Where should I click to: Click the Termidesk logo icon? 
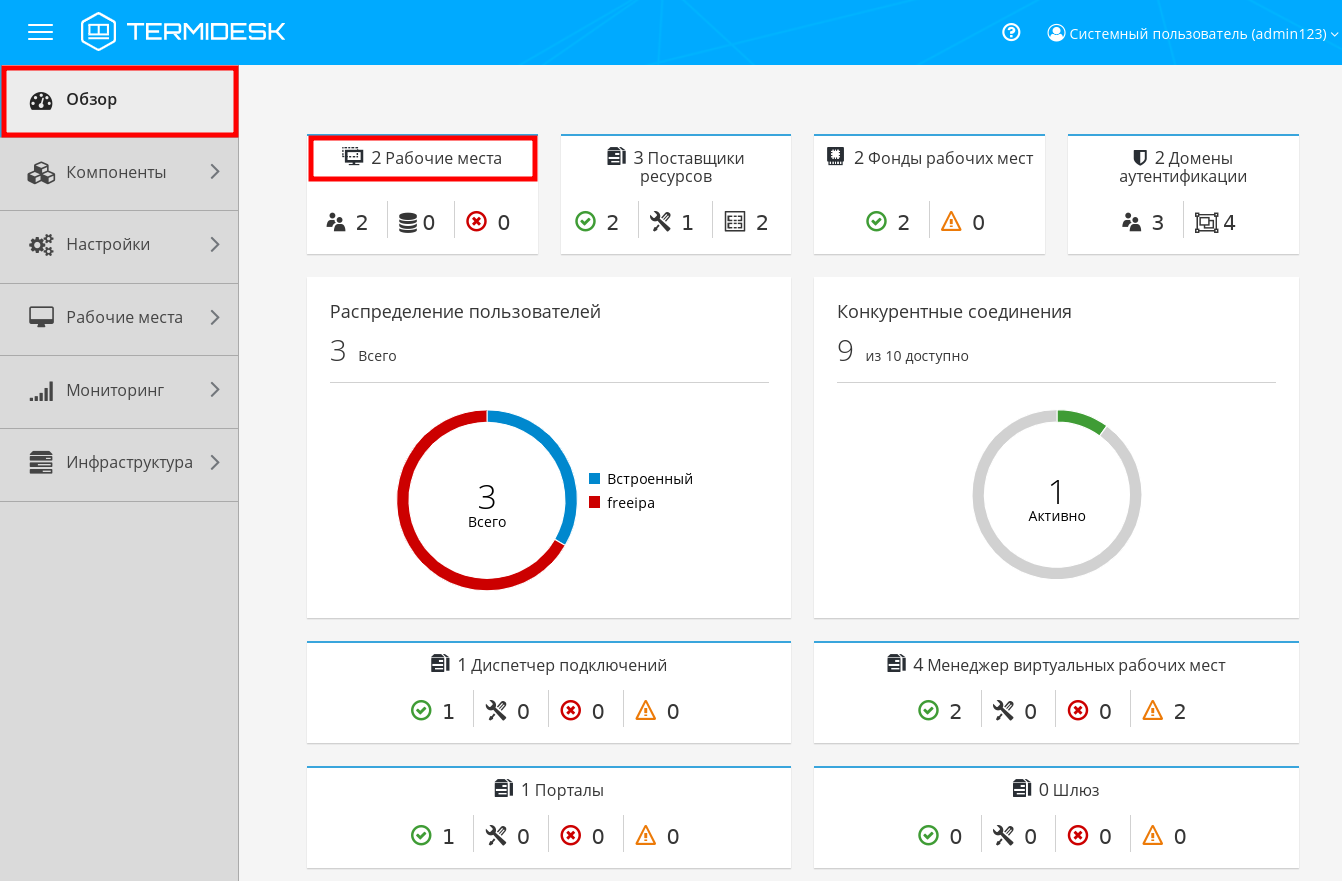coord(98,32)
